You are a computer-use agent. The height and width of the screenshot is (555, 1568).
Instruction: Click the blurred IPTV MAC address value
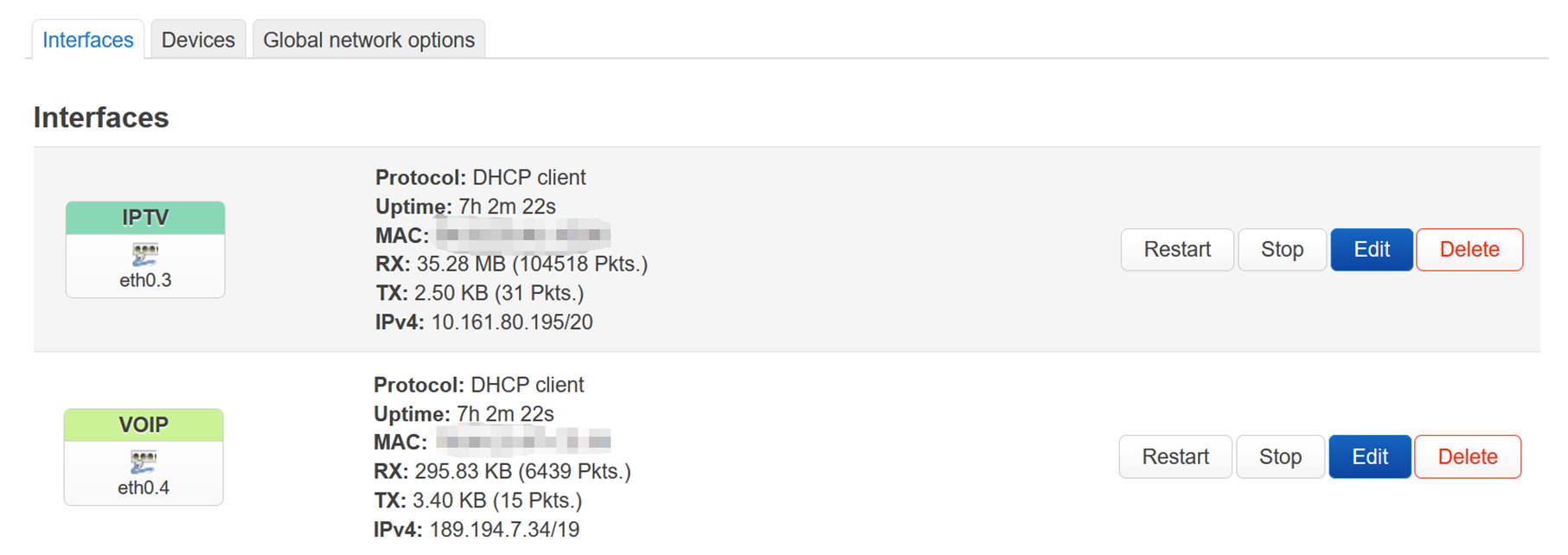[x=522, y=235]
